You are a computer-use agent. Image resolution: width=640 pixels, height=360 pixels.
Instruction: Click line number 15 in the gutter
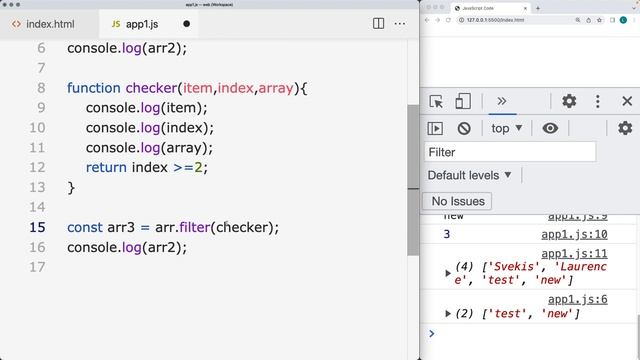click(37, 227)
